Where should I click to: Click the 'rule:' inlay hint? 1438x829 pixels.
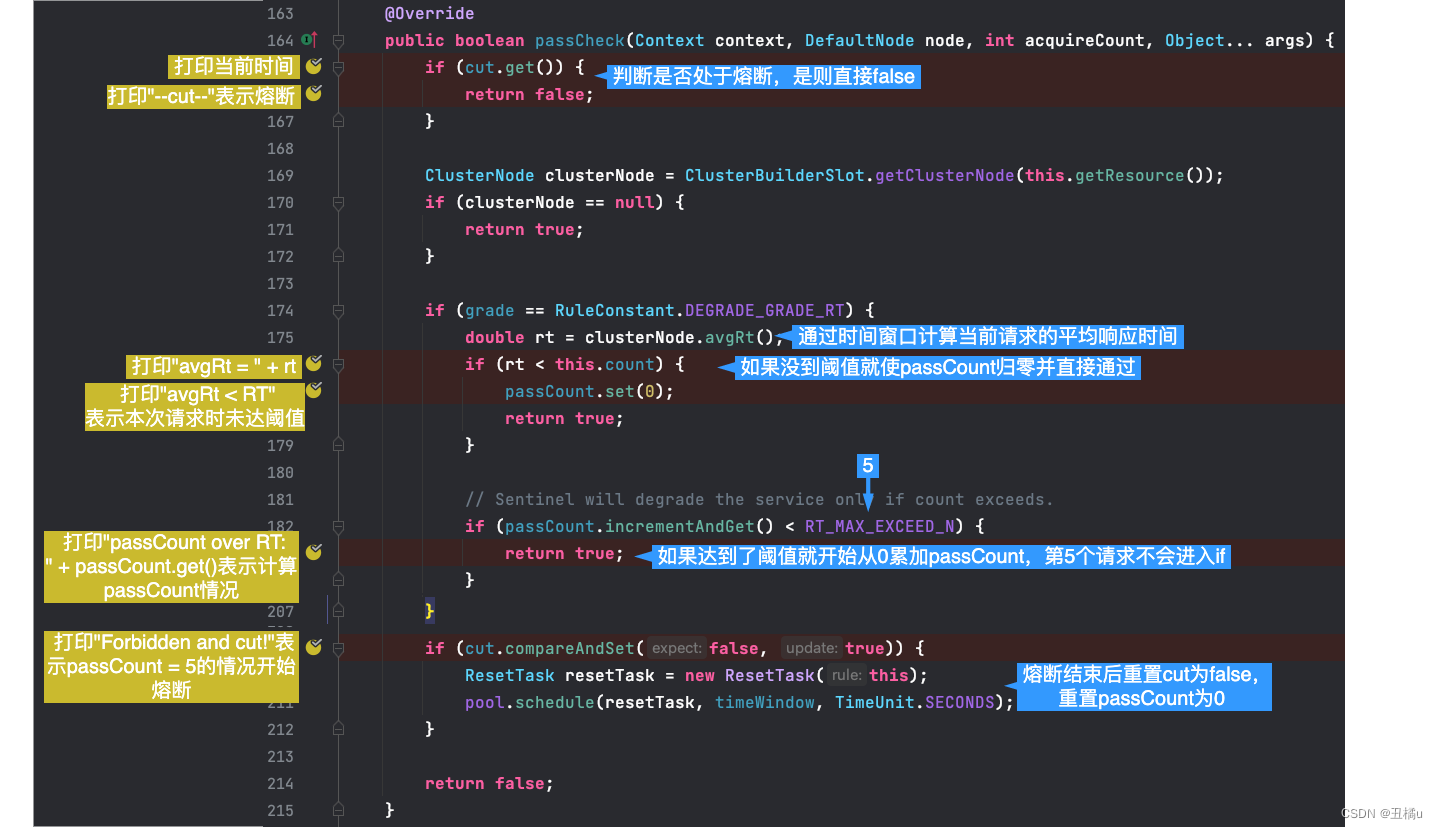click(846, 675)
